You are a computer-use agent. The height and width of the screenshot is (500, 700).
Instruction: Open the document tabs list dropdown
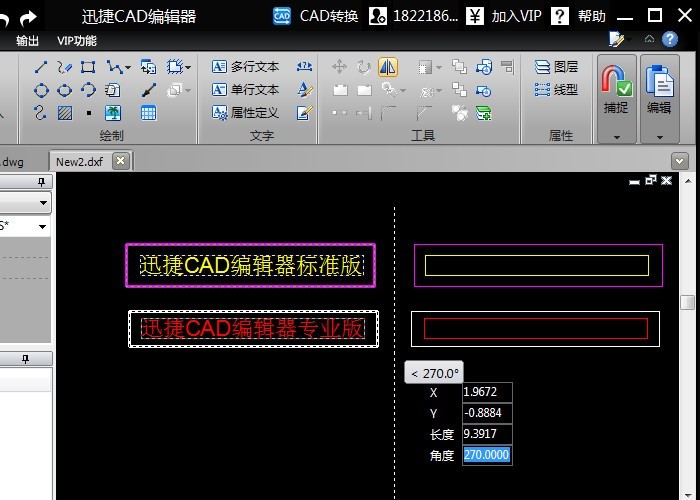tap(679, 161)
